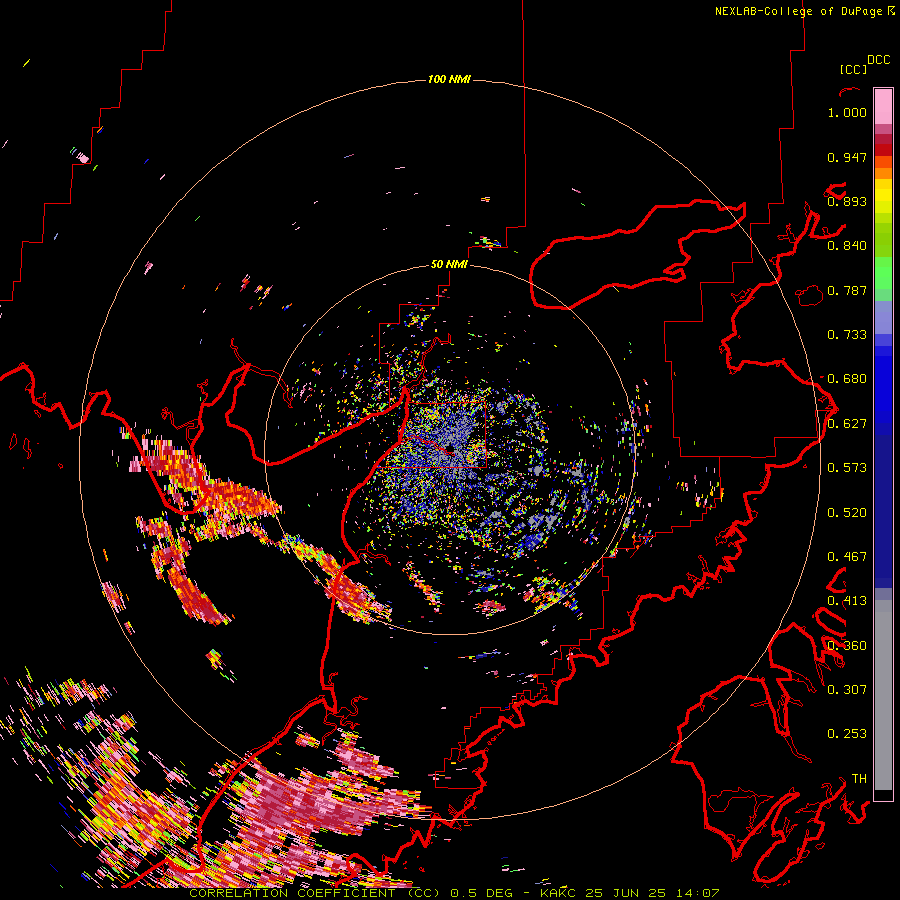Viewport: 900px width, 900px height.
Task: Click the TH threshold label
Action: tap(859, 779)
